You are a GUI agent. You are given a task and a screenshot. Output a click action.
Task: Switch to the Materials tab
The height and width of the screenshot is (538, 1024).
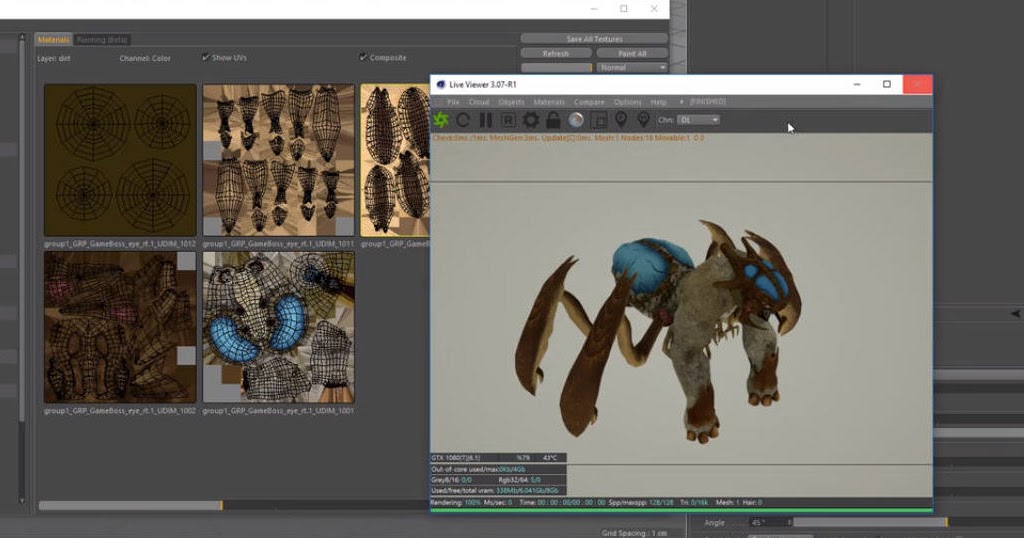click(x=54, y=40)
